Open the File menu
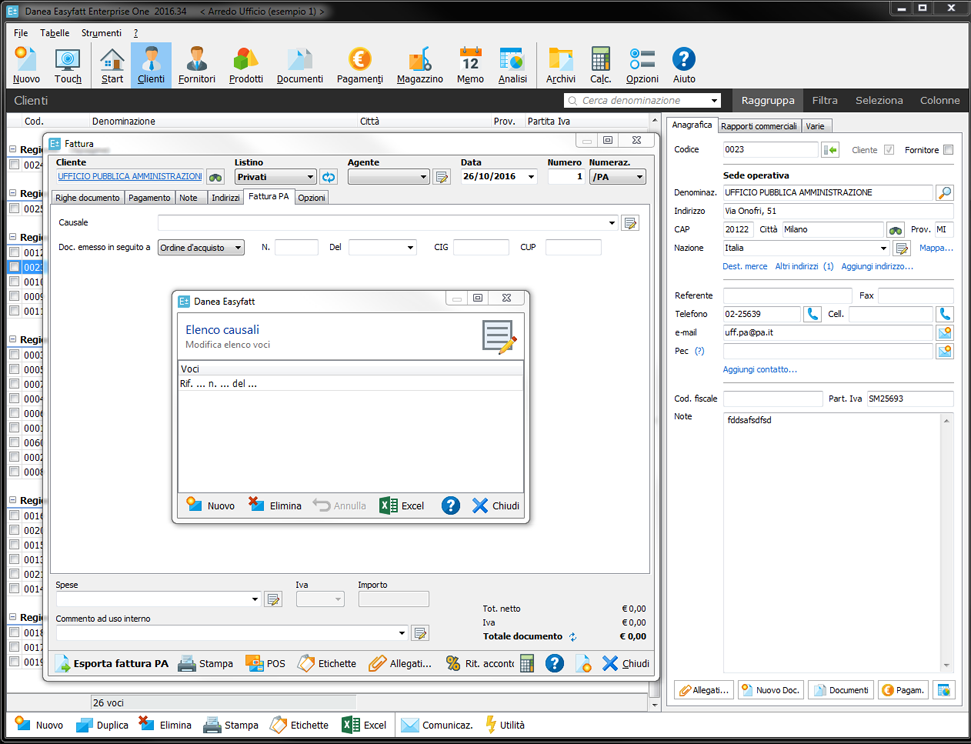The width and height of the screenshot is (971, 744). (20, 33)
